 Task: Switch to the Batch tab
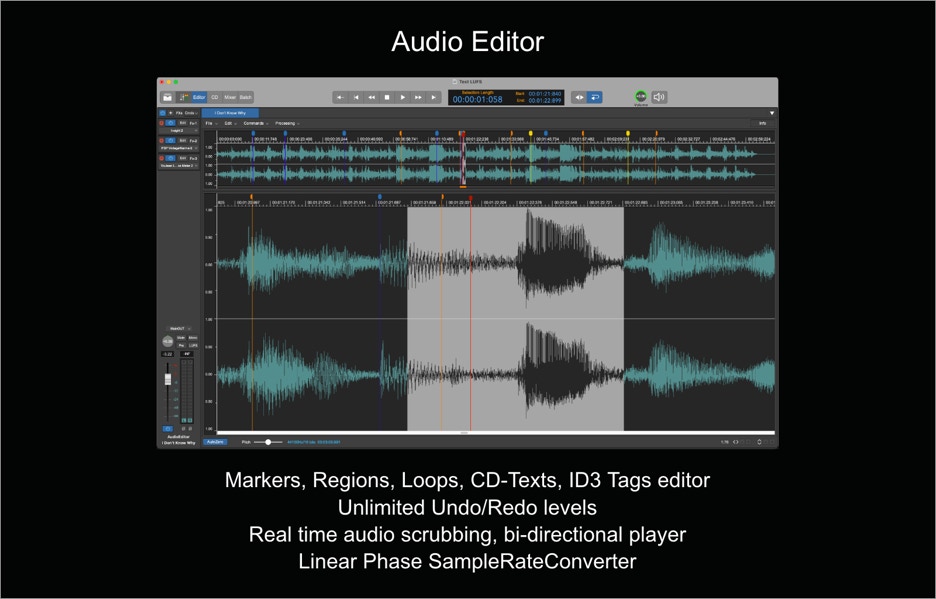(245, 97)
